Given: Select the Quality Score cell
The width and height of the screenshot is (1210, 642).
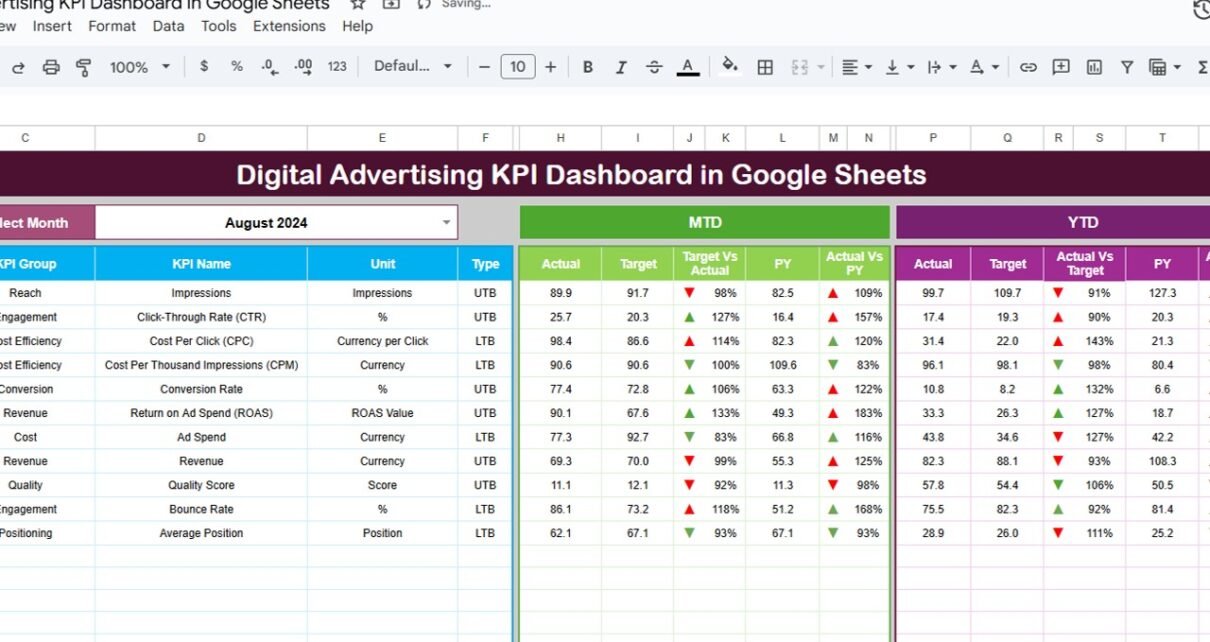Looking at the screenshot, I should [x=201, y=485].
